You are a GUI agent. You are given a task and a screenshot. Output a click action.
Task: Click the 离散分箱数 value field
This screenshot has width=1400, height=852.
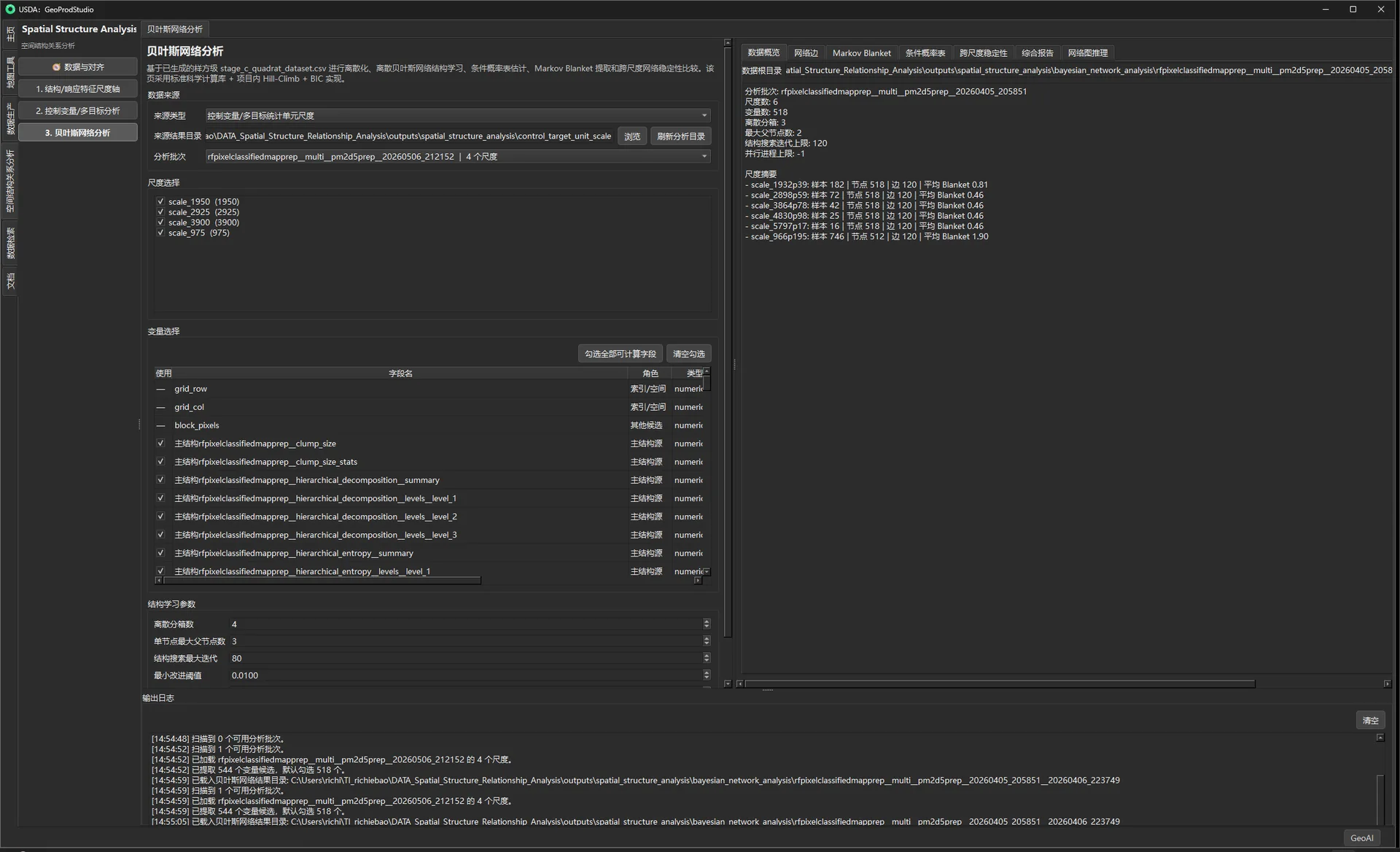465,624
